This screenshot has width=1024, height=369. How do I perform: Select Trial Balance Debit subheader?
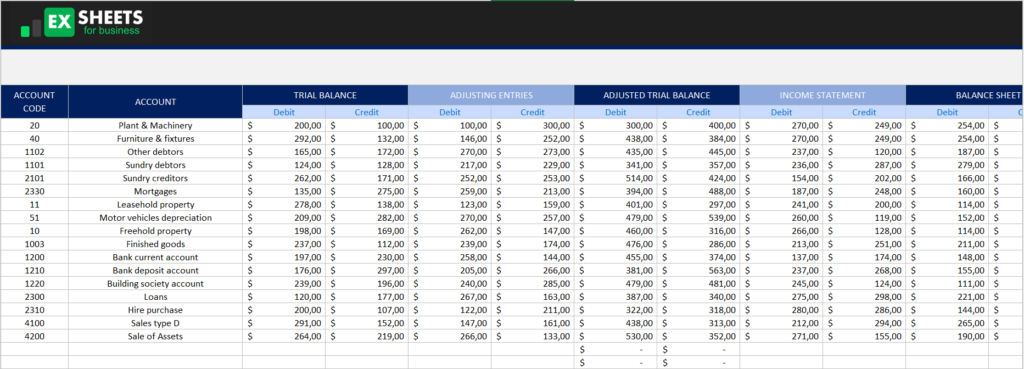pyautogui.click(x=284, y=112)
